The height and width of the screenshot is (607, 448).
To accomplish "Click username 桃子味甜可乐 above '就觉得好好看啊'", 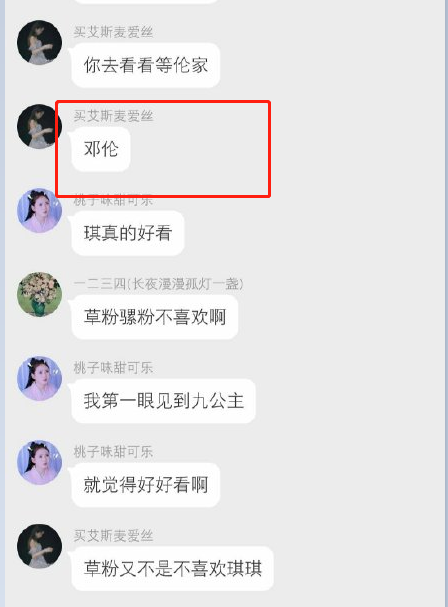I will click(x=113, y=452).
